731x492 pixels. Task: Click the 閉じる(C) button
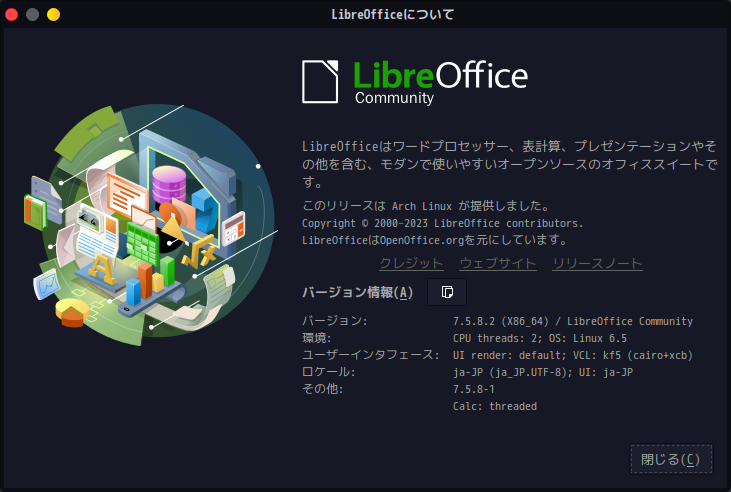pyautogui.click(x=671, y=459)
